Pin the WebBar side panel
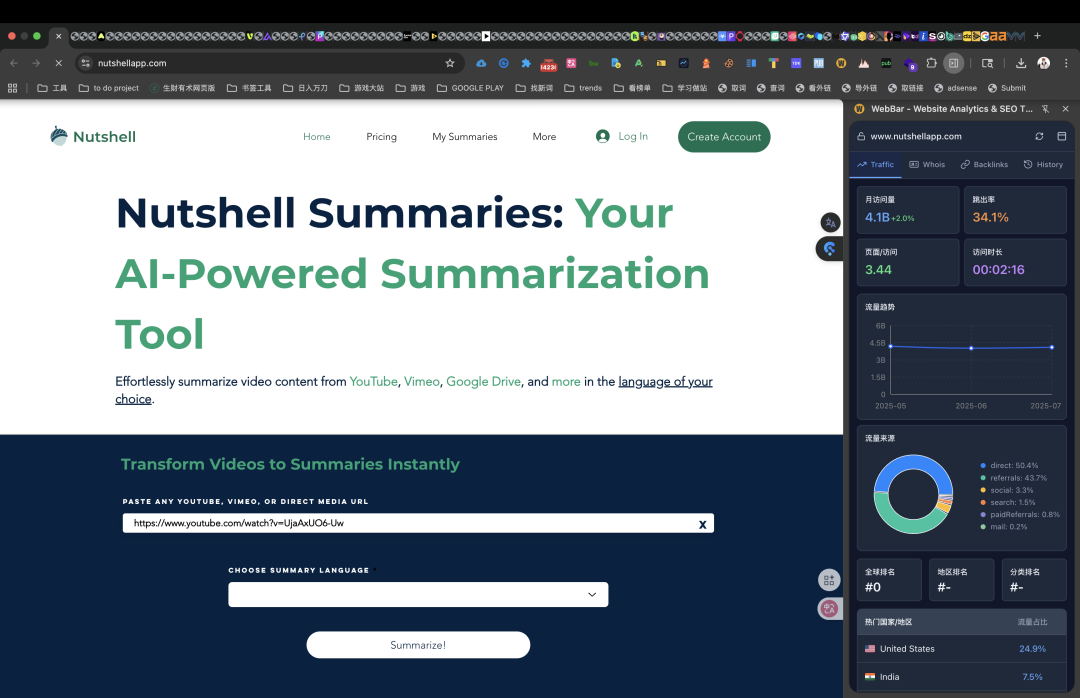 (1046, 109)
